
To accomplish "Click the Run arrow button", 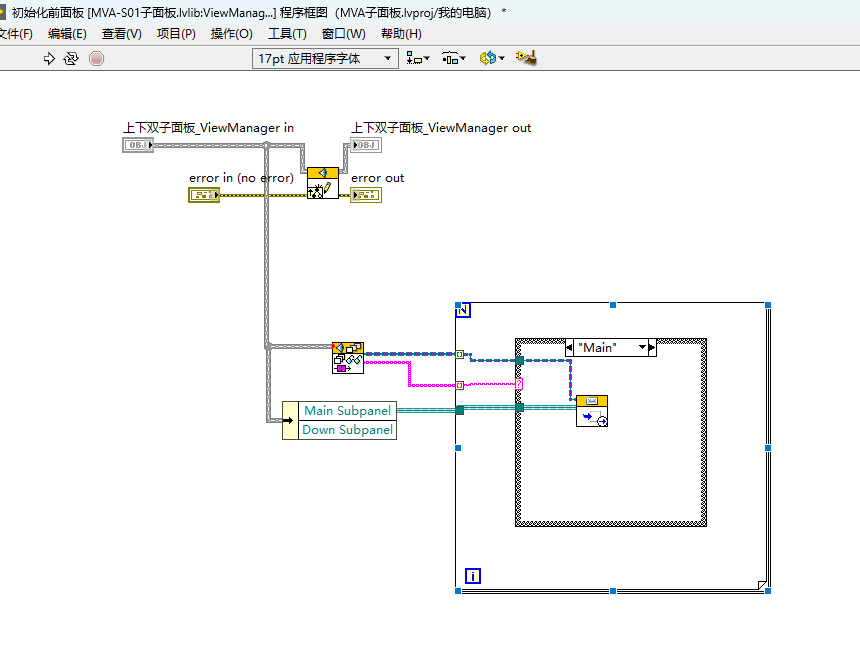I will [x=49, y=59].
